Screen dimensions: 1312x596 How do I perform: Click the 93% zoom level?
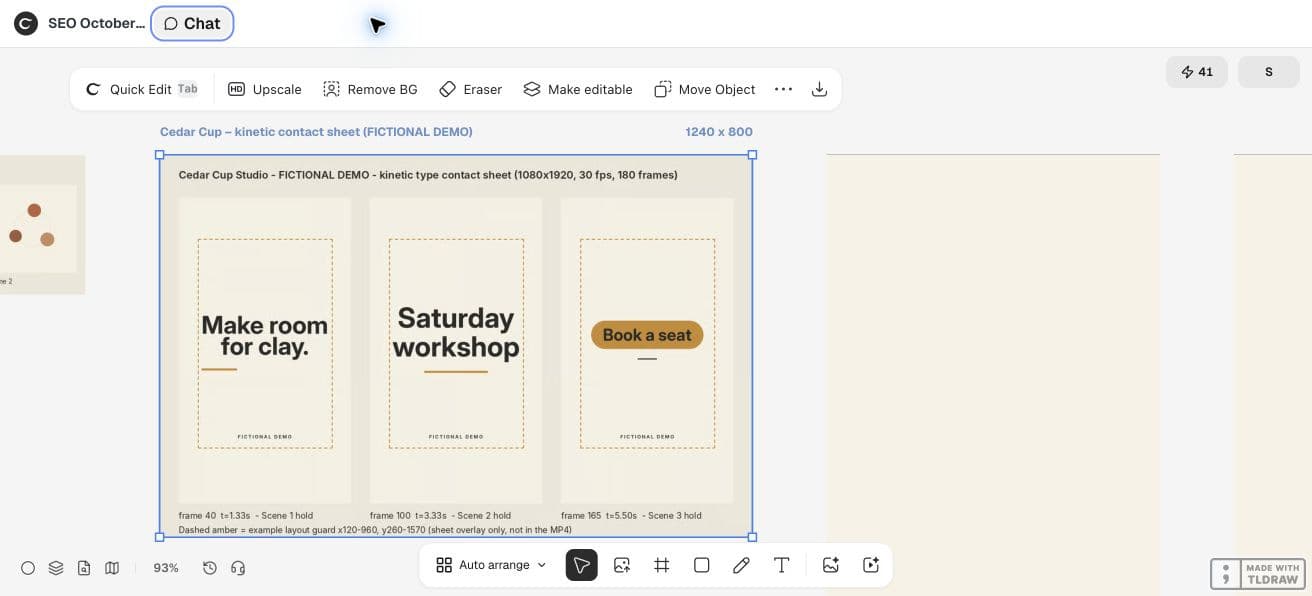[x=166, y=568]
